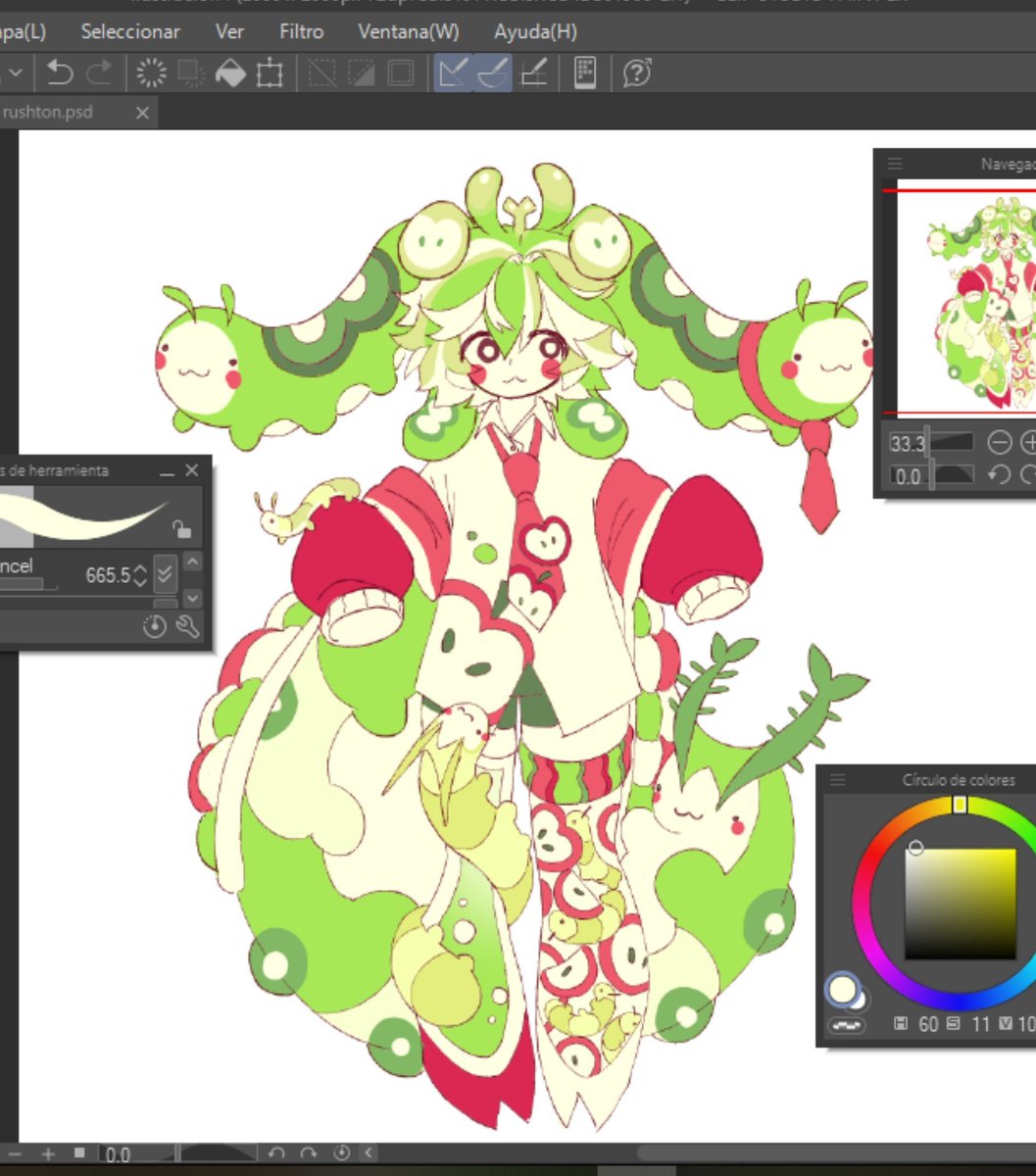Viewport: 1036px width, 1176px height.
Task: Fit canvas to screen square icon
Action: coord(79,1153)
